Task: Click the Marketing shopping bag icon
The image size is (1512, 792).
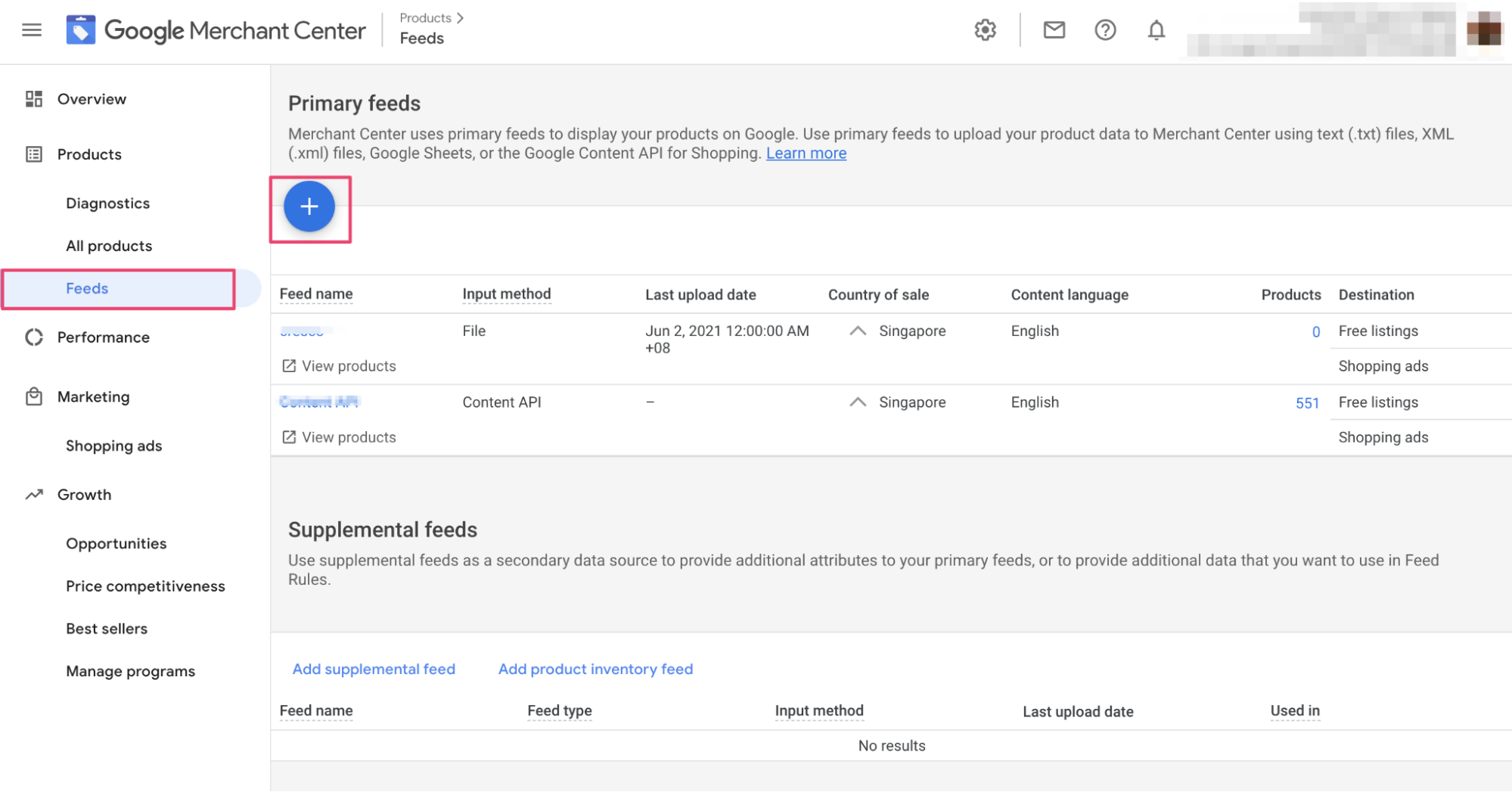Action: click(34, 396)
